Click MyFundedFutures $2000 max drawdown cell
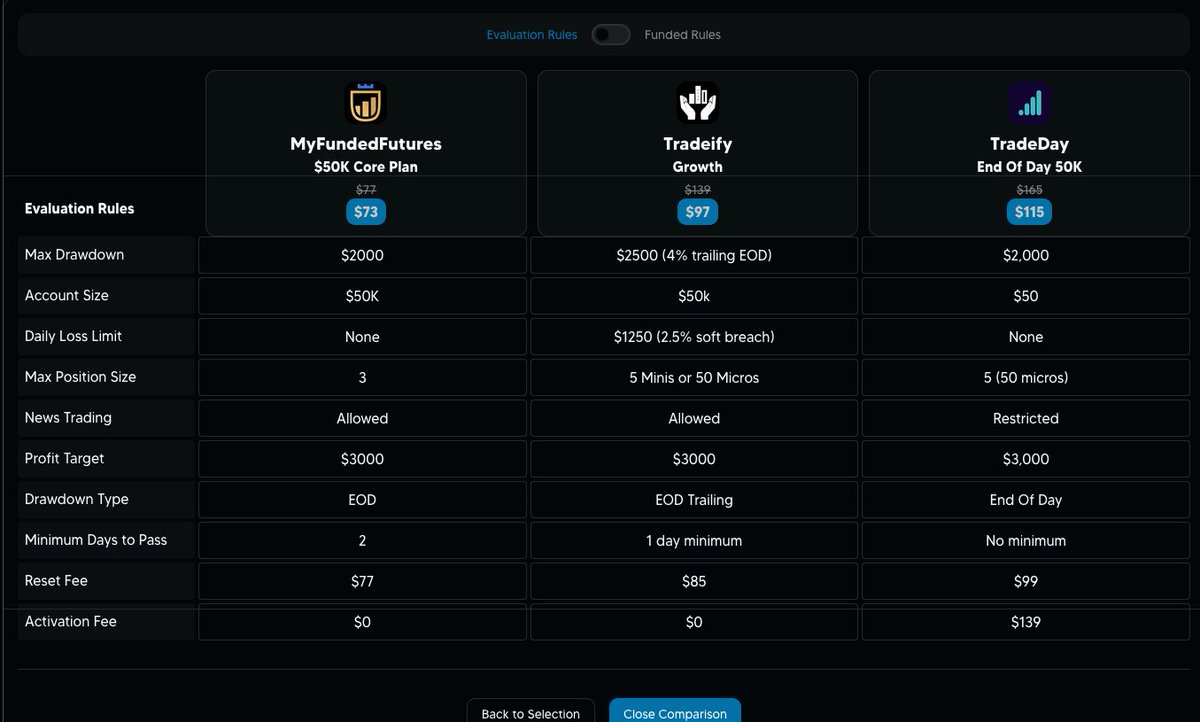Viewport: 1200px width, 722px height. click(x=362, y=255)
